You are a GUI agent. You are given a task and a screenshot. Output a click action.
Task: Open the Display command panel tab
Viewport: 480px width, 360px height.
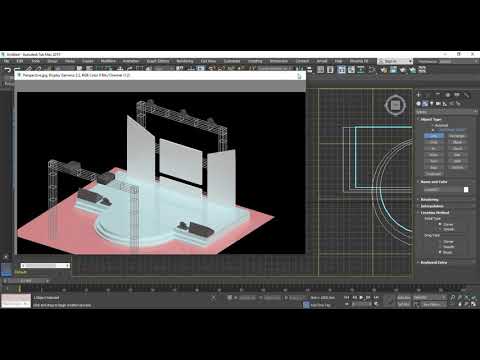coord(457,95)
